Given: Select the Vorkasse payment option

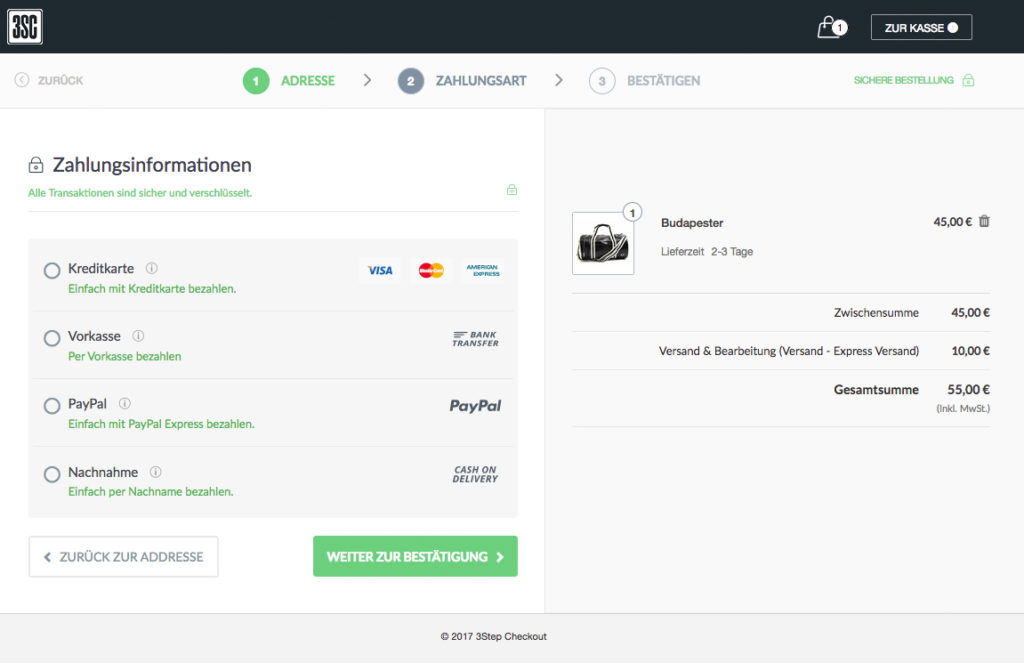Looking at the screenshot, I should click(52, 338).
